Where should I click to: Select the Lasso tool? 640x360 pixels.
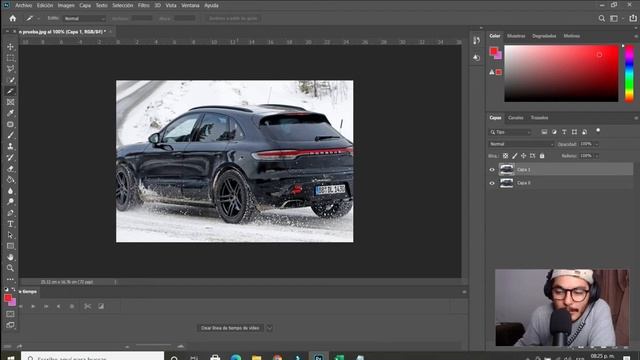click(10, 69)
